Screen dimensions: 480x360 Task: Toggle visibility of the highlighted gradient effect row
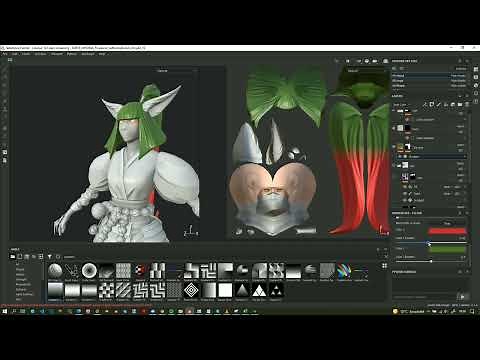pyautogui.click(x=400, y=157)
